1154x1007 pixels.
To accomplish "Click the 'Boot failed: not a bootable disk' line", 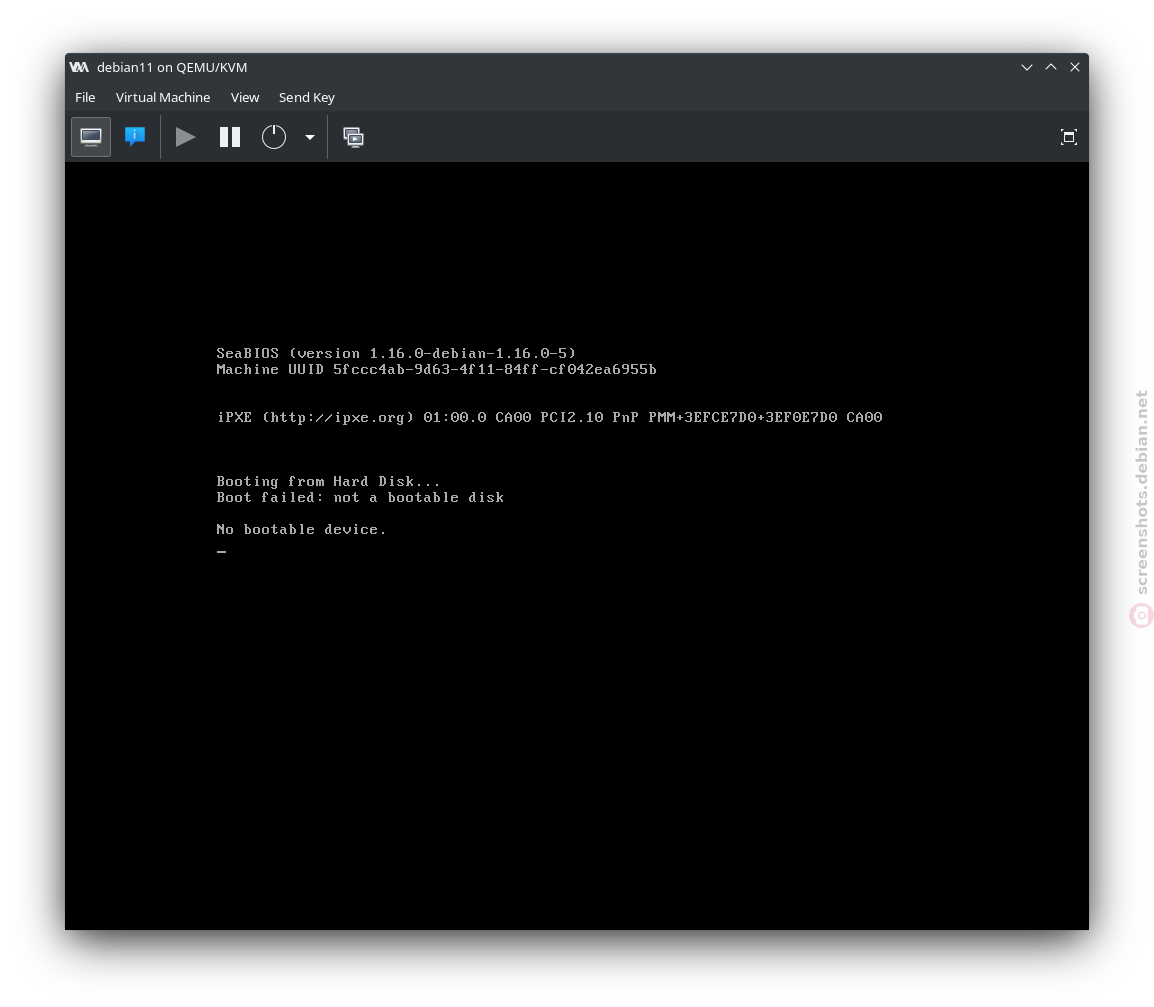I will (361, 498).
